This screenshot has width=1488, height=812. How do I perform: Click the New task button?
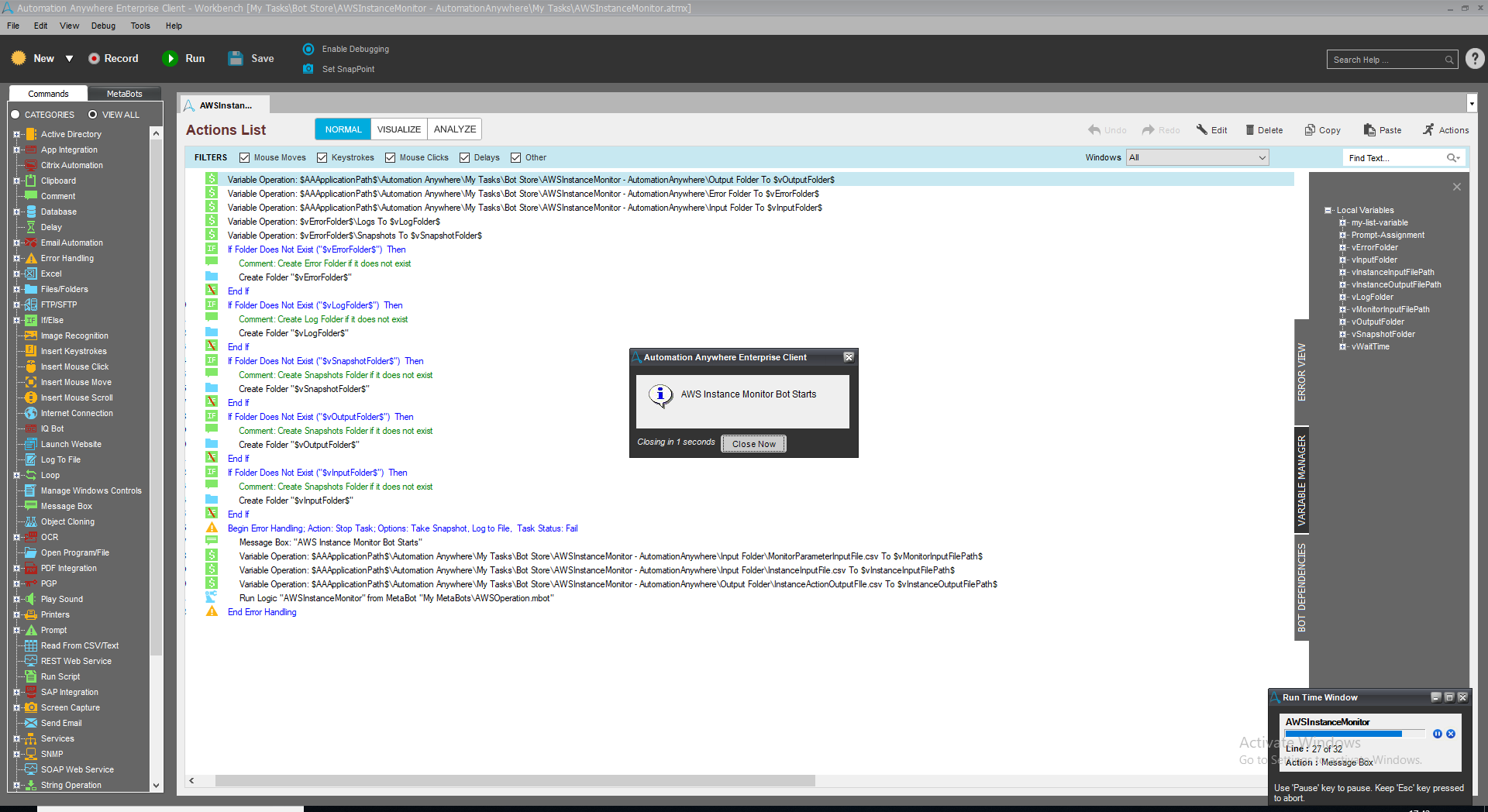click(x=34, y=58)
